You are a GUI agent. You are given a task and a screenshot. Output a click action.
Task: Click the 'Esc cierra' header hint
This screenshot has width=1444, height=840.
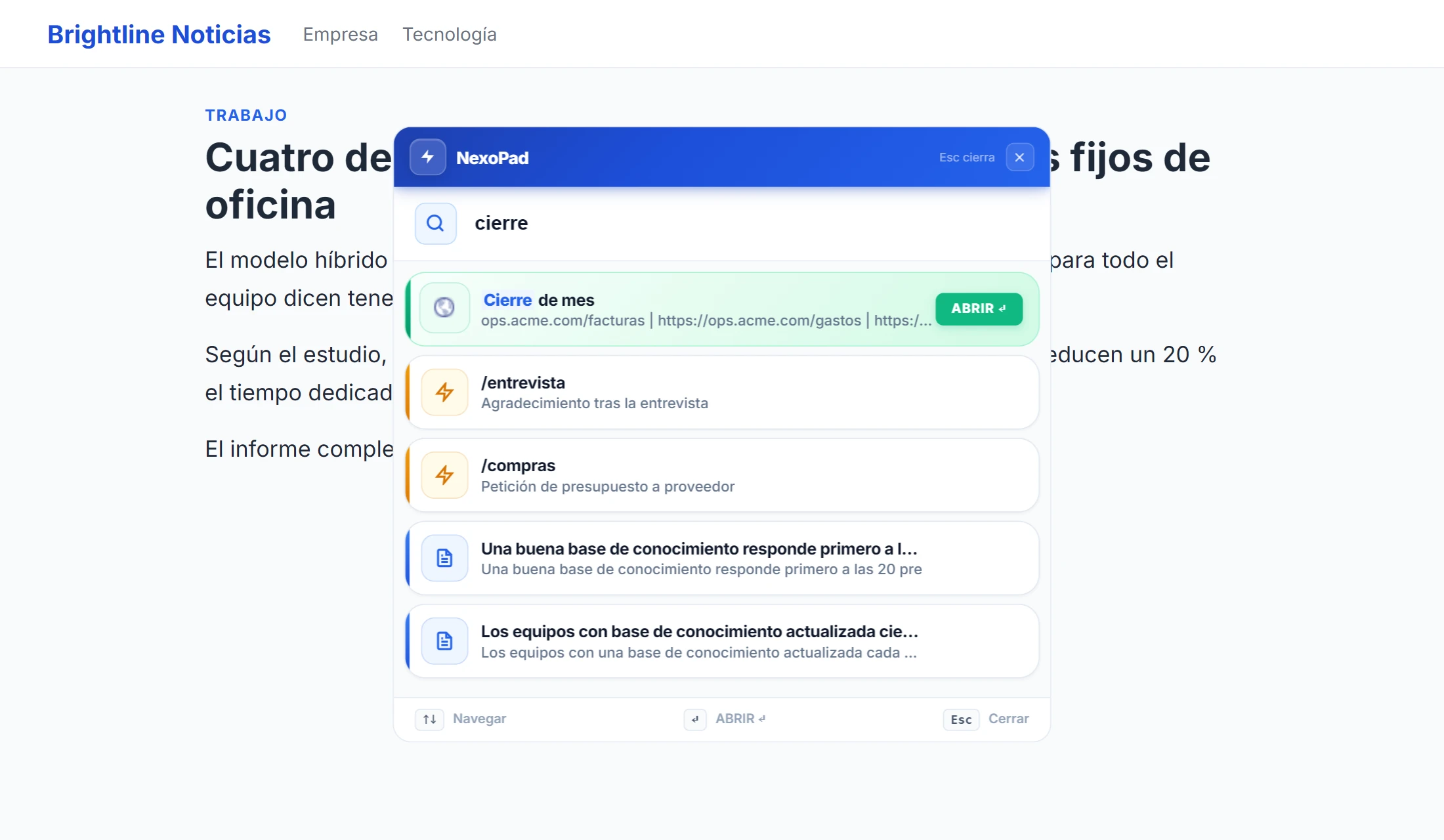click(966, 157)
